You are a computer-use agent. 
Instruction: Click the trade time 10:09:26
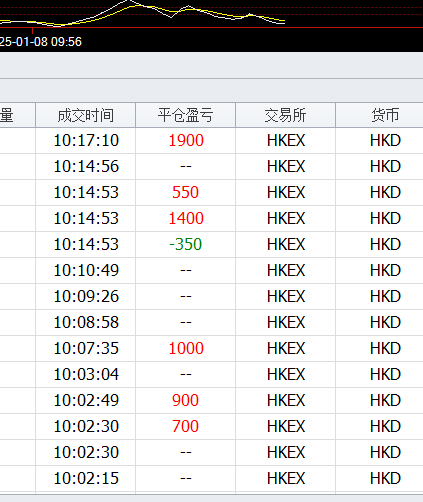click(x=86, y=296)
